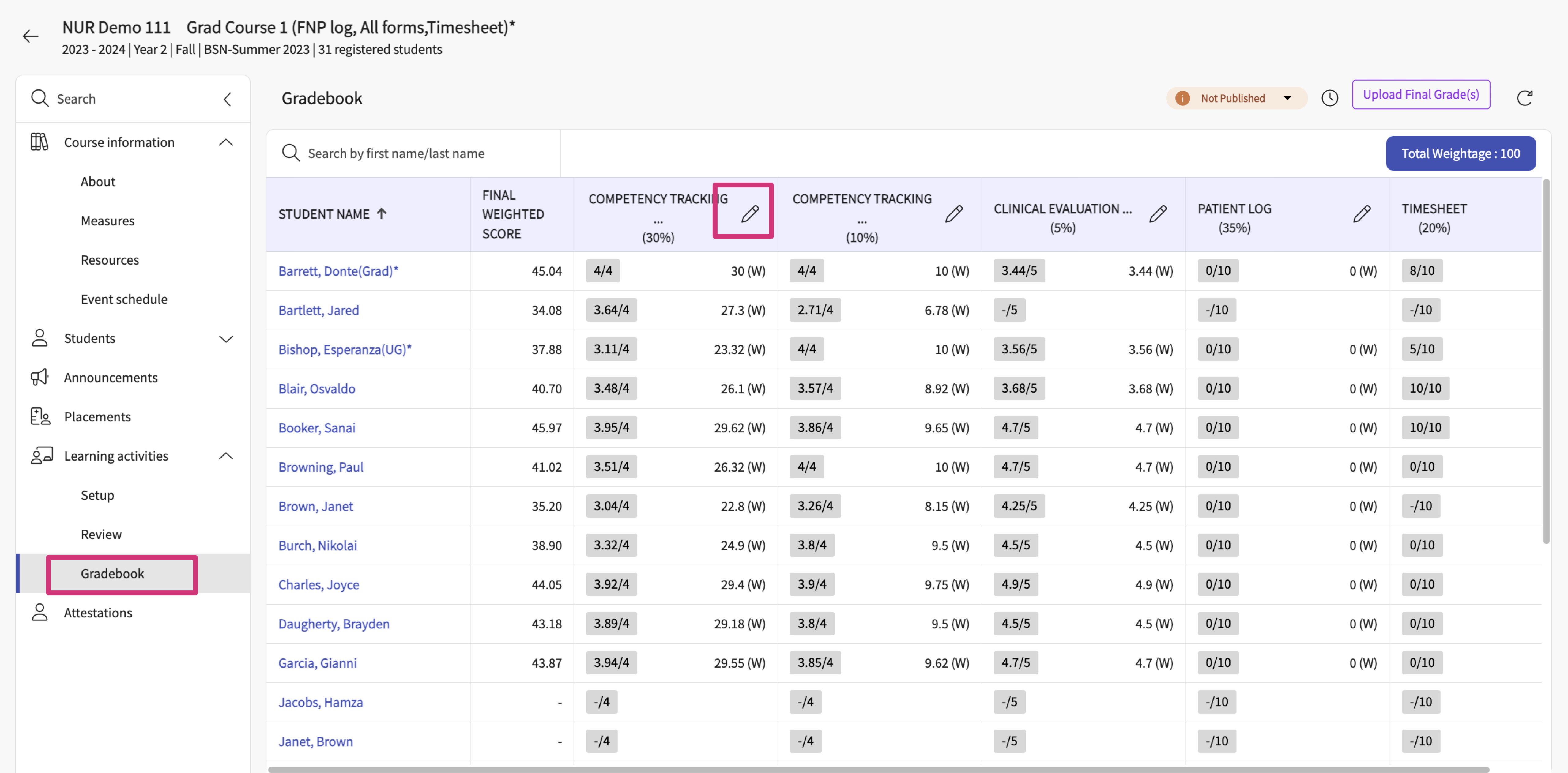Collapse the sidebar with left chevron
The image size is (1568, 773).
pyautogui.click(x=228, y=99)
